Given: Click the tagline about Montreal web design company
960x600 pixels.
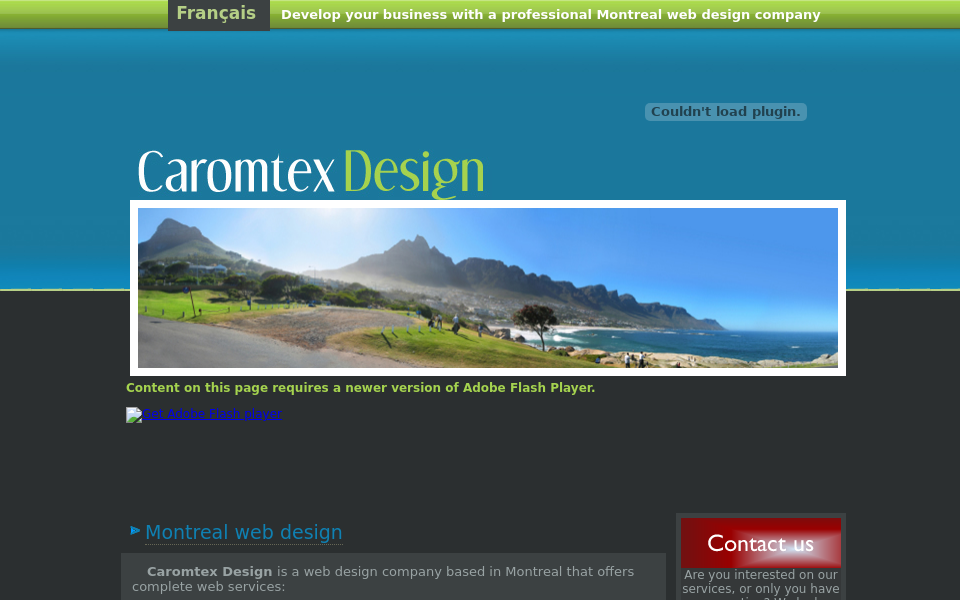Looking at the screenshot, I should point(551,14).
